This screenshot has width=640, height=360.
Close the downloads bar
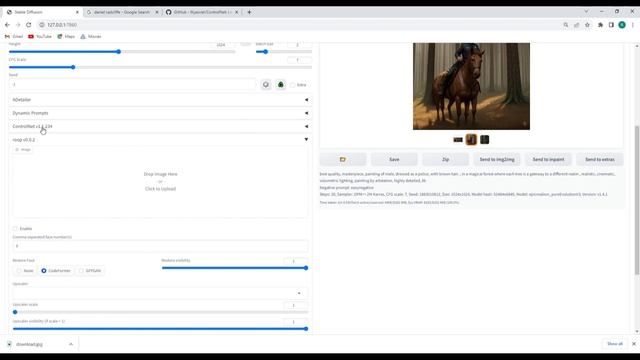pyautogui.click(x=634, y=344)
